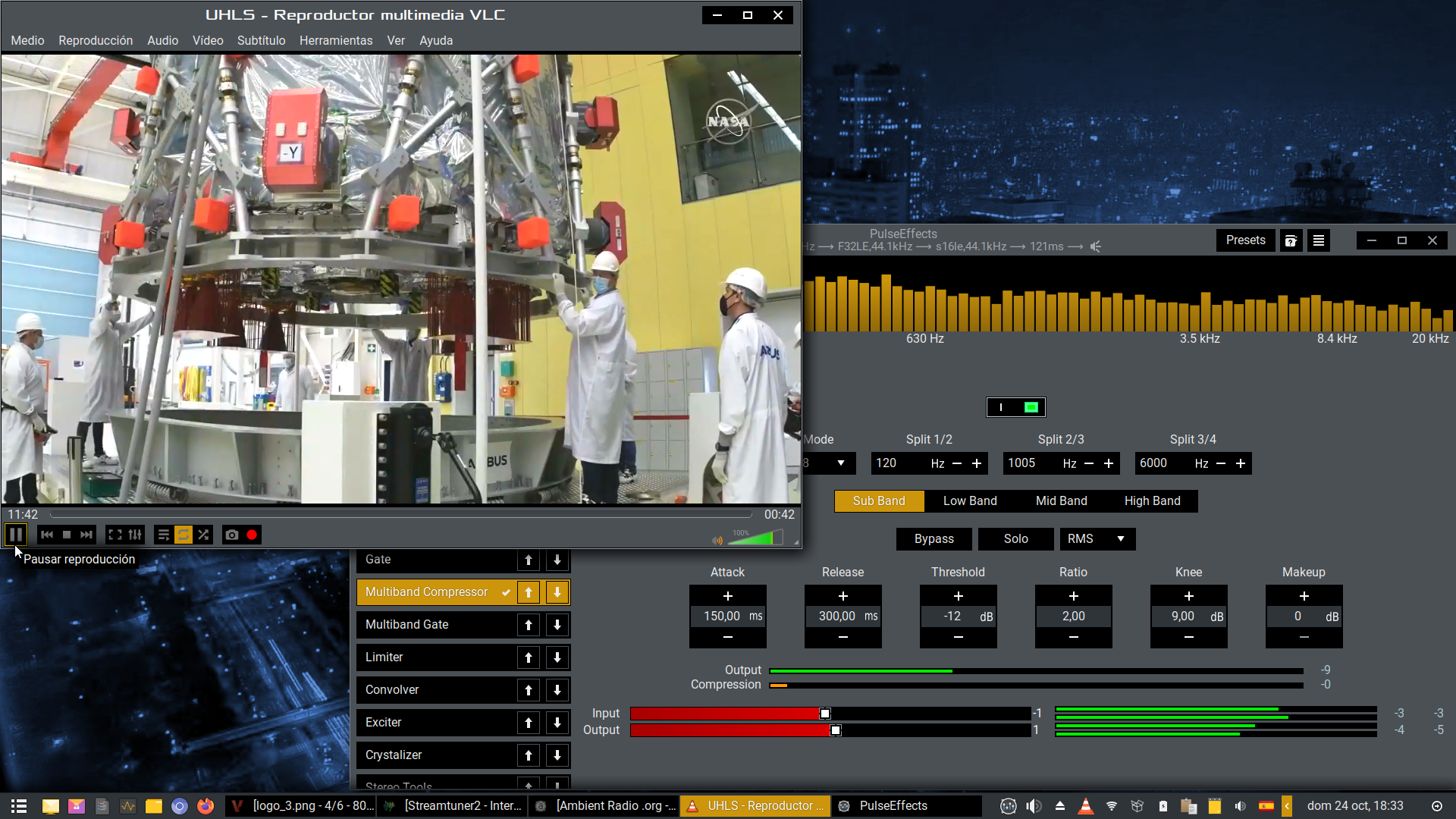Toggle VLC fullscreen mode
Screen dimensions: 1456x819
(x=115, y=535)
